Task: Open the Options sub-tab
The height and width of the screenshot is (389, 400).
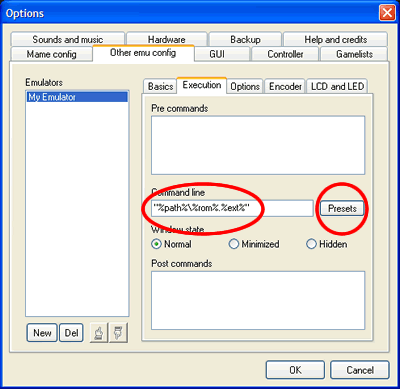Action: [x=245, y=86]
